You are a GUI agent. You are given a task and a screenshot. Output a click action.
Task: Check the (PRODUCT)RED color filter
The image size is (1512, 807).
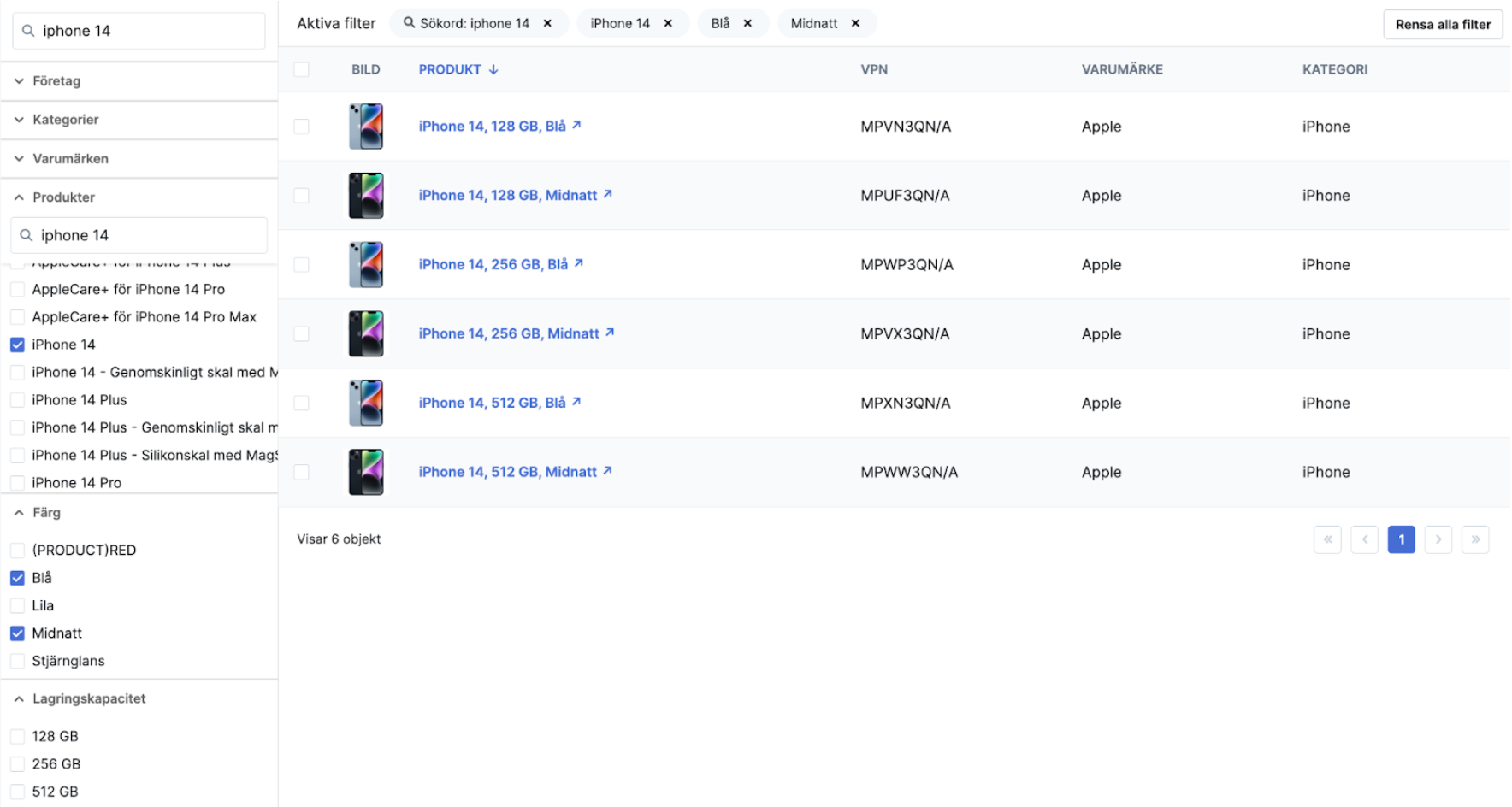tap(17, 551)
